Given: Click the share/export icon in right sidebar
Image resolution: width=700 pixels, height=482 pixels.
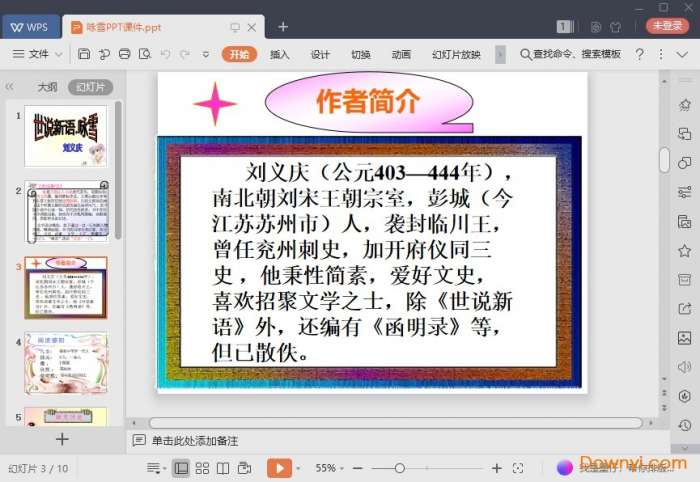Looking at the screenshot, I should [x=684, y=308].
